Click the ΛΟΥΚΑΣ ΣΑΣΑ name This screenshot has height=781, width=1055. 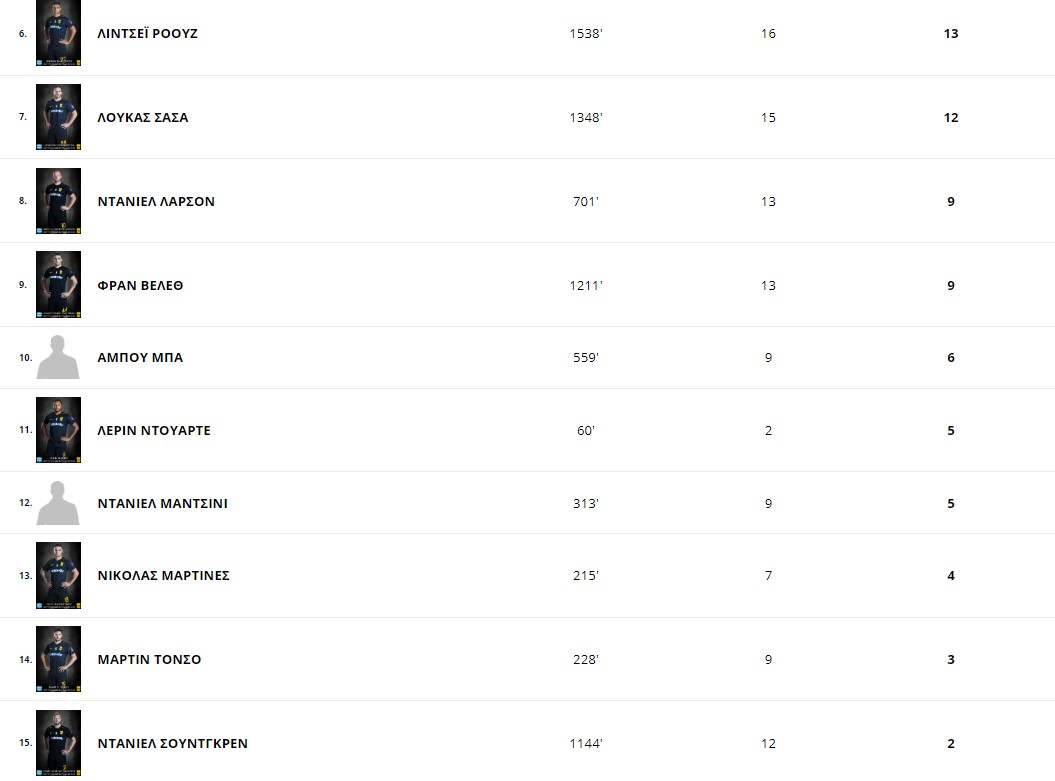(143, 118)
